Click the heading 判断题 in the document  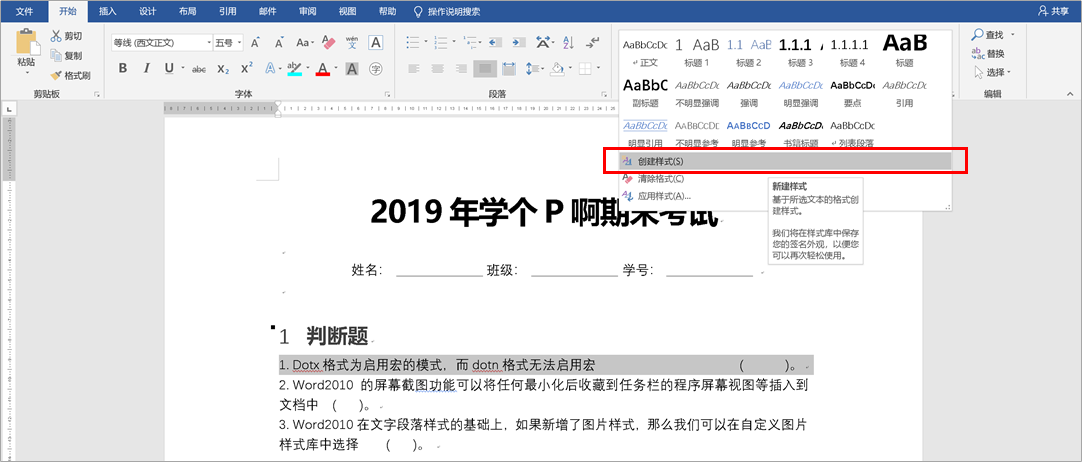[x=337, y=336]
